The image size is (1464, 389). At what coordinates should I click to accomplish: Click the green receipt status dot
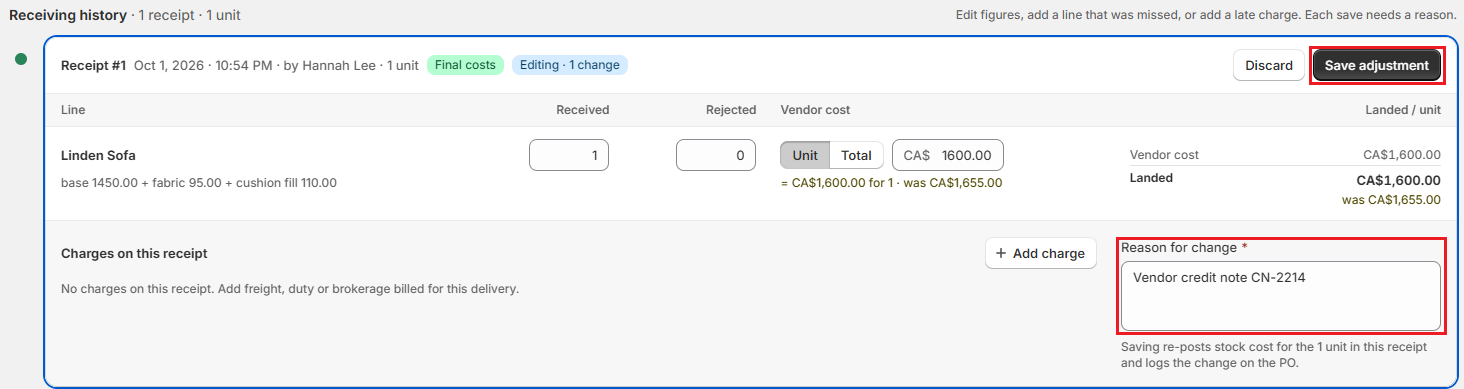click(x=21, y=59)
